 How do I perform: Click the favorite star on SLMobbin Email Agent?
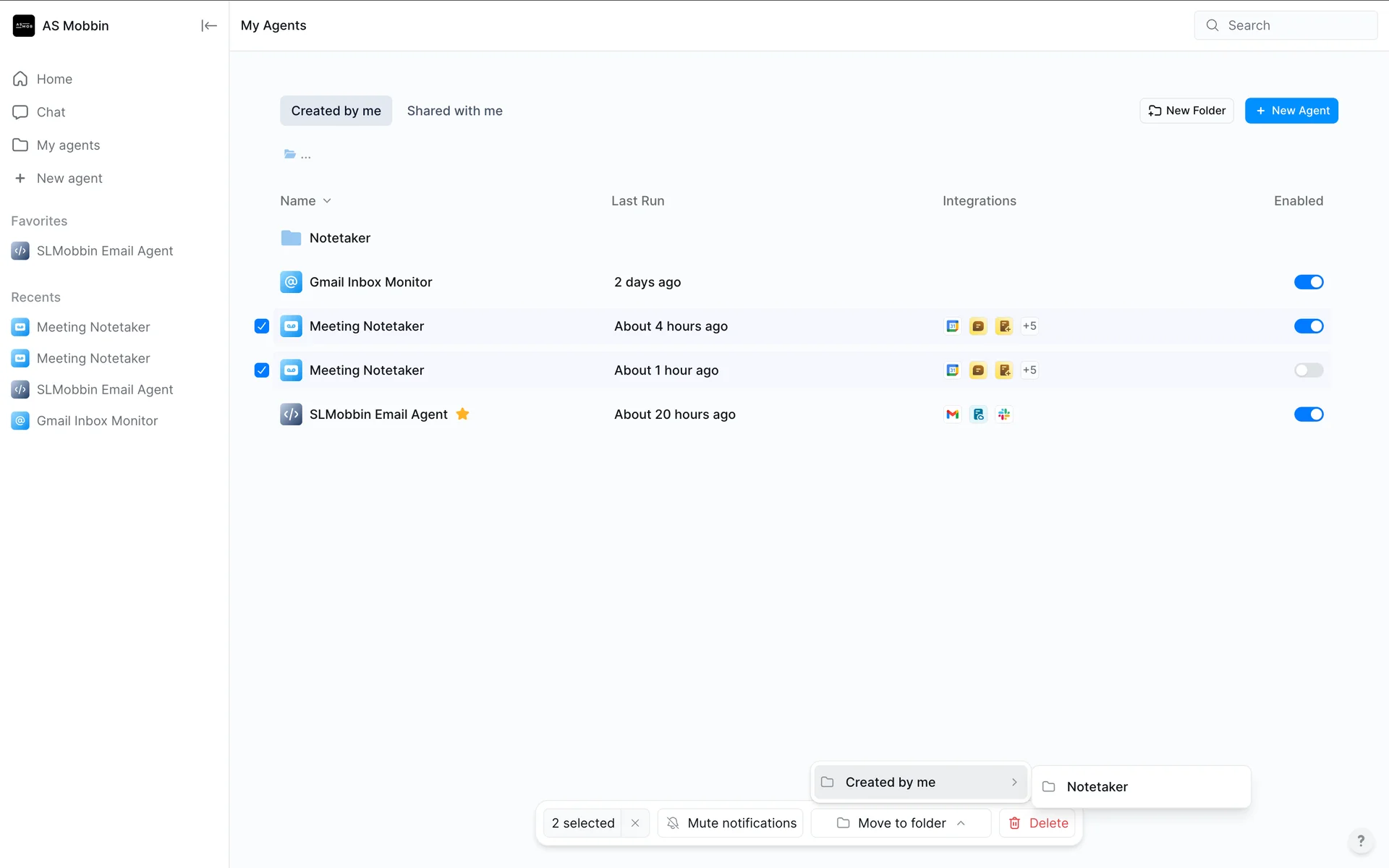(463, 414)
